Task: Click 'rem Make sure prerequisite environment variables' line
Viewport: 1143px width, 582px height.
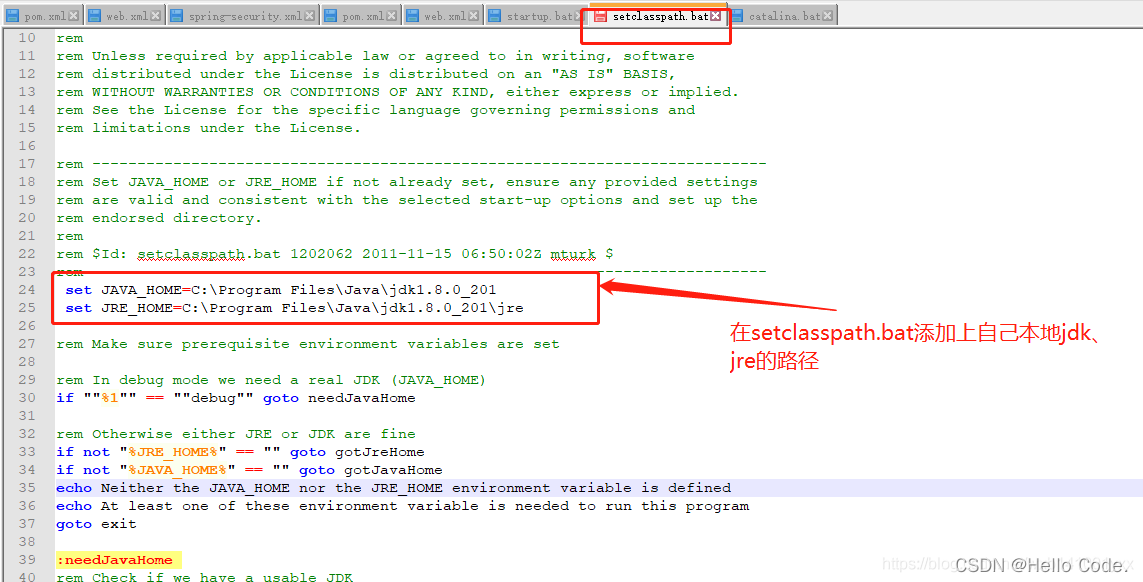Action: (308, 344)
